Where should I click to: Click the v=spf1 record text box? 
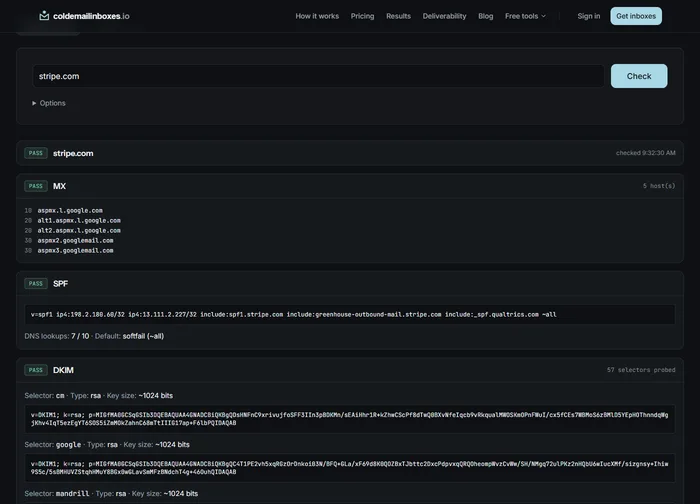coord(350,314)
